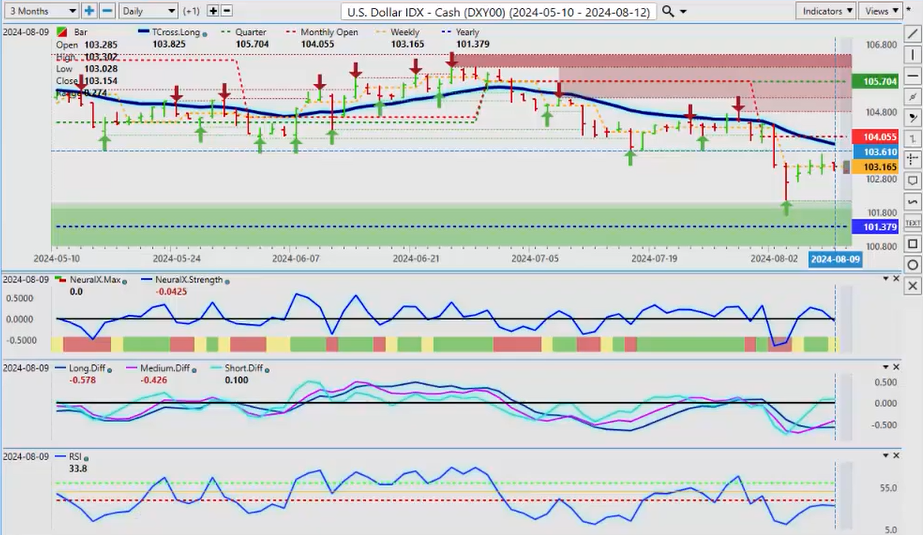Toggle the NeuralX.Strength legend dot
923x535 pixels.
click(x=227, y=281)
